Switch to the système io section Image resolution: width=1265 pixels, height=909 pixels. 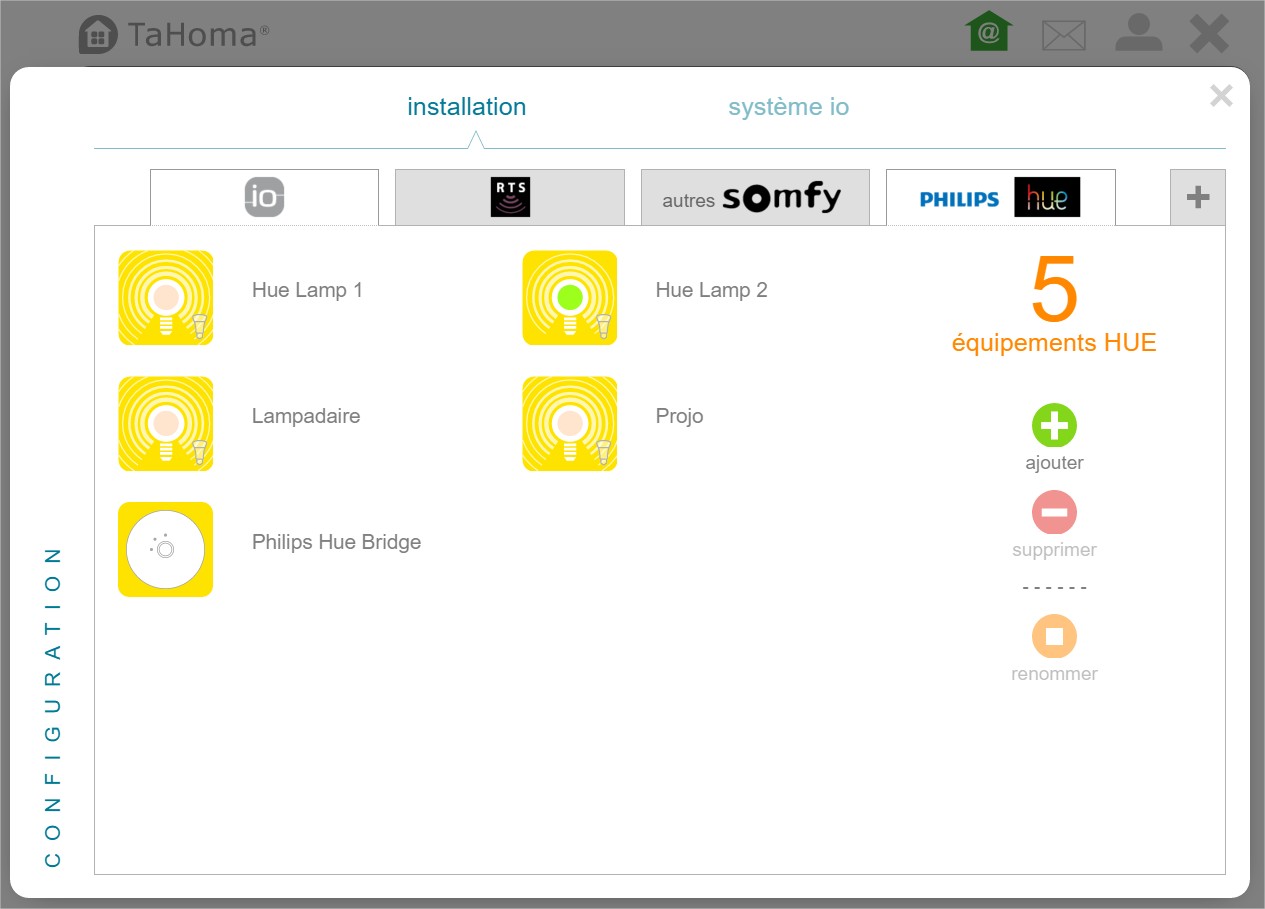[x=788, y=107]
